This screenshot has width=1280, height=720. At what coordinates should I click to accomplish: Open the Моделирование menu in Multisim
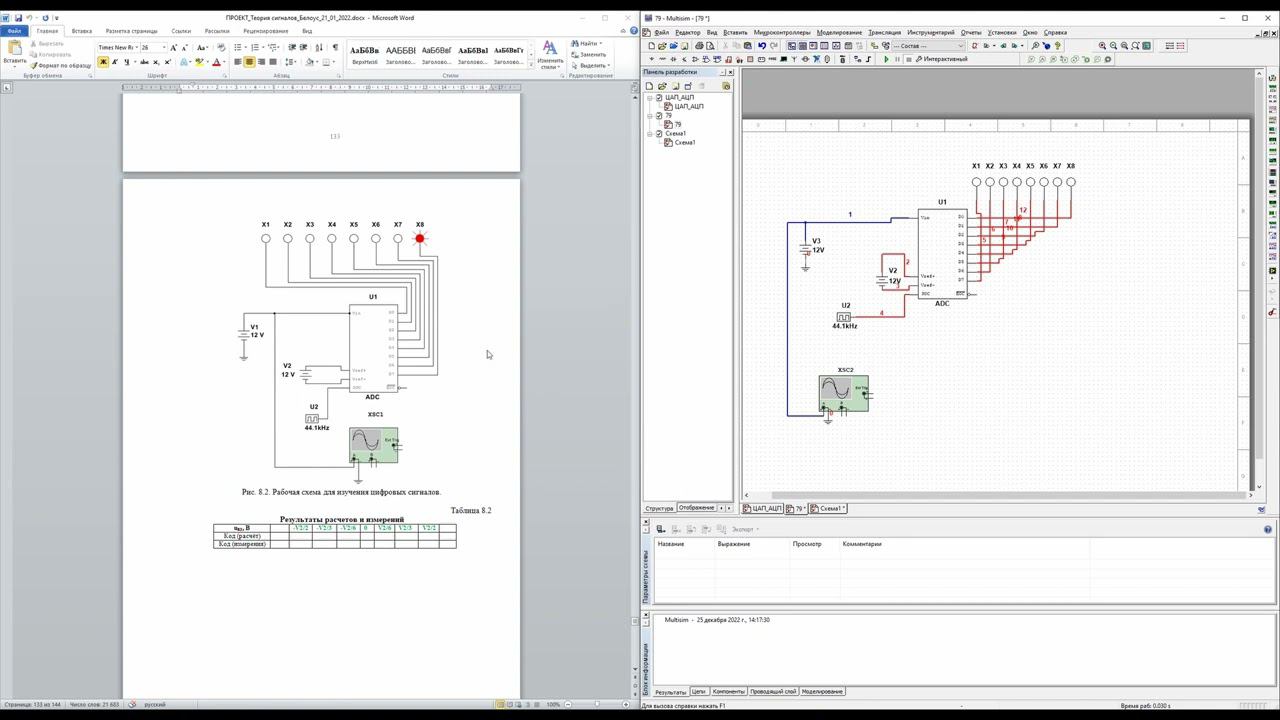(x=839, y=32)
